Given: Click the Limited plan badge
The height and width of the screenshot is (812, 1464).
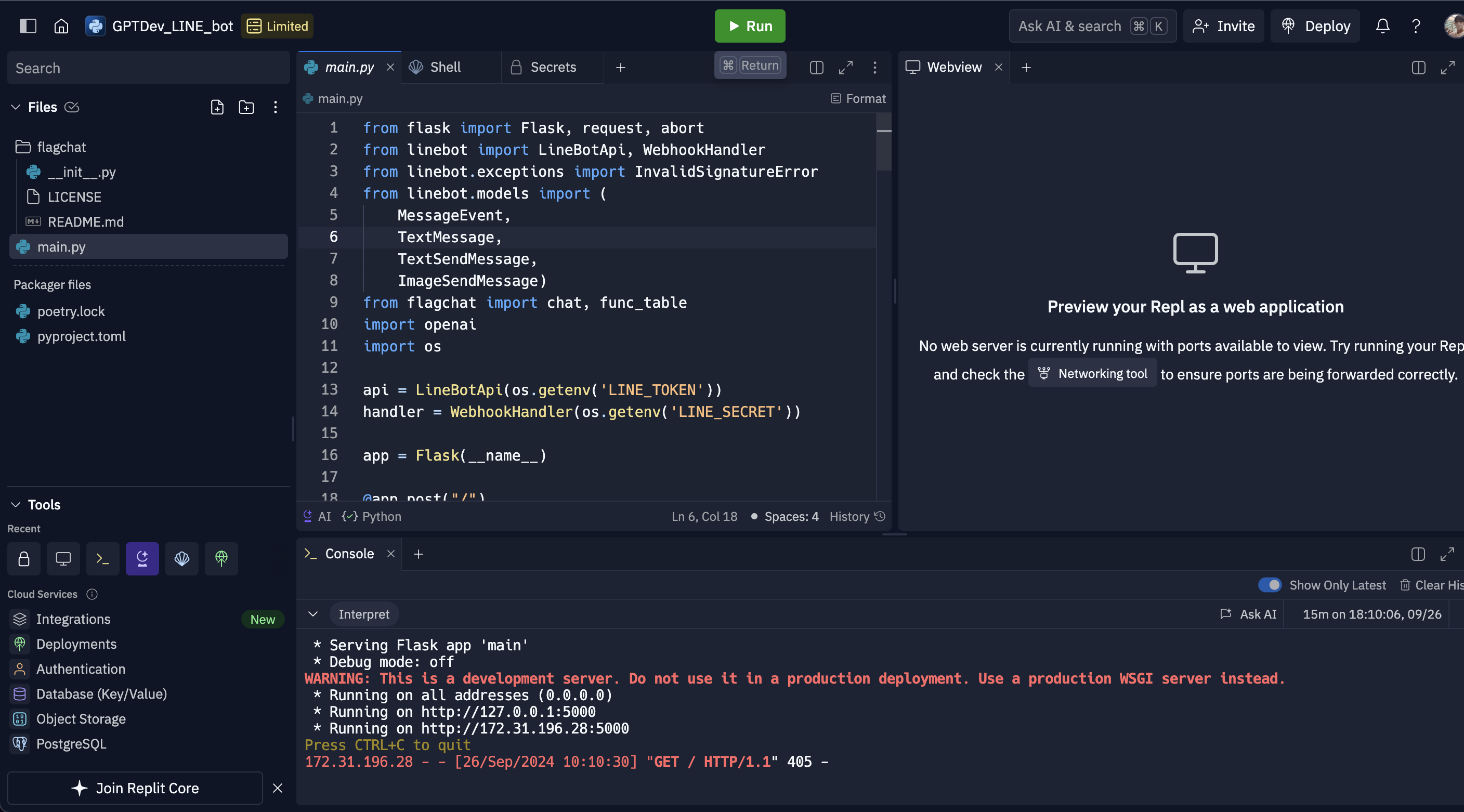Looking at the screenshot, I should tap(277, 26).
